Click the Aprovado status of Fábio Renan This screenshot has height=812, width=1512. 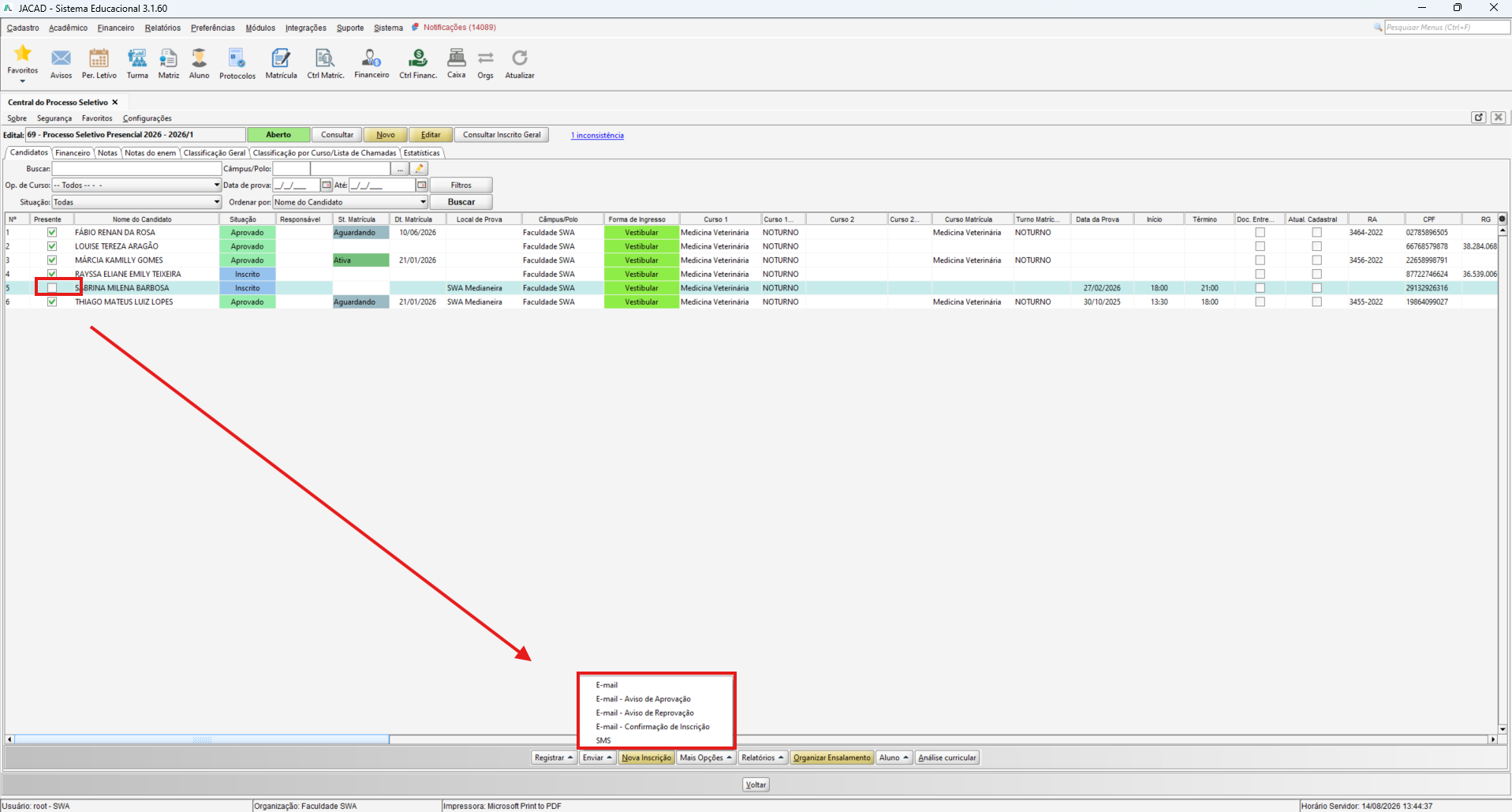[x=248, y=232]
